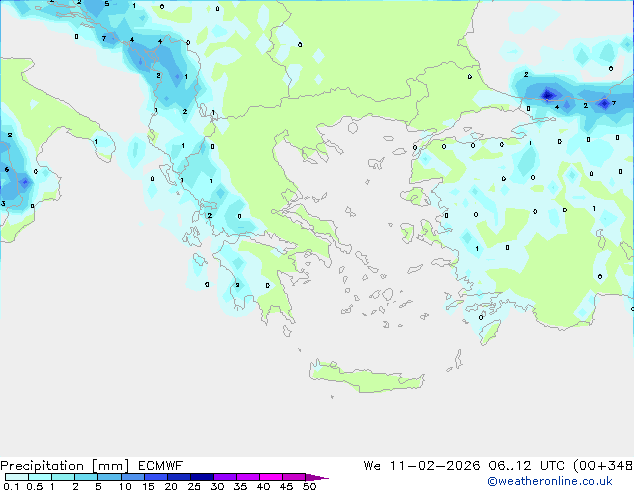Click the '45' legend scale label
This screenshot has height=490, width=634.
point(286,486)
